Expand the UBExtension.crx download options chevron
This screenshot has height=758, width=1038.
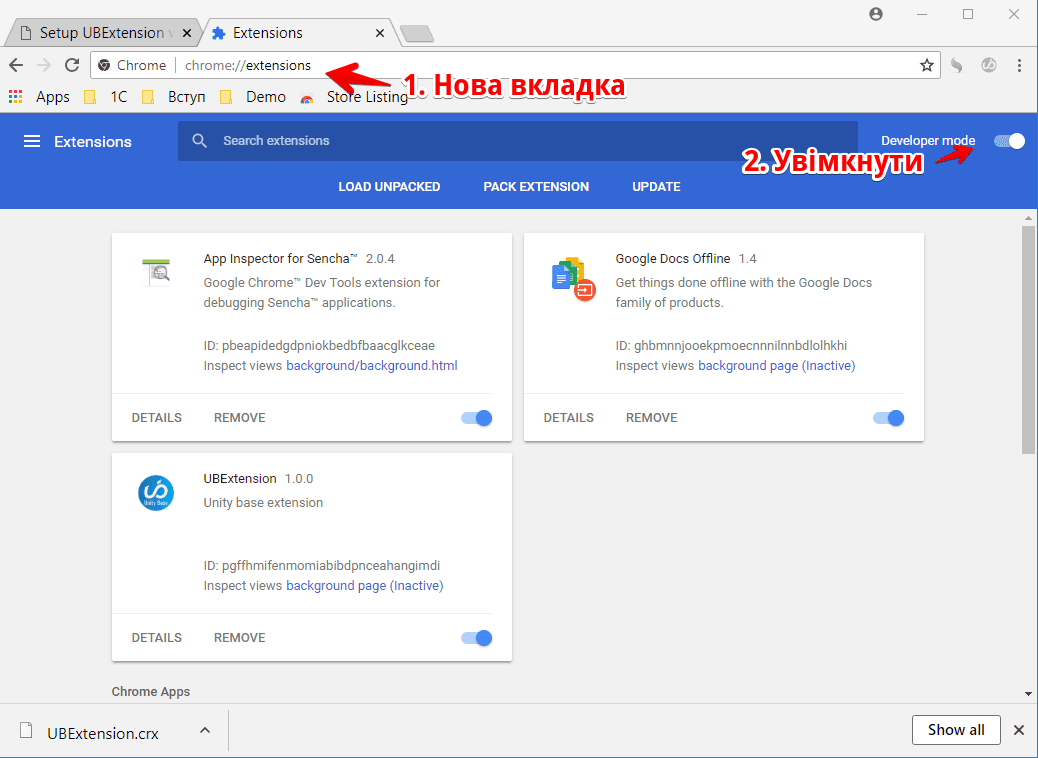coord(205,730)
